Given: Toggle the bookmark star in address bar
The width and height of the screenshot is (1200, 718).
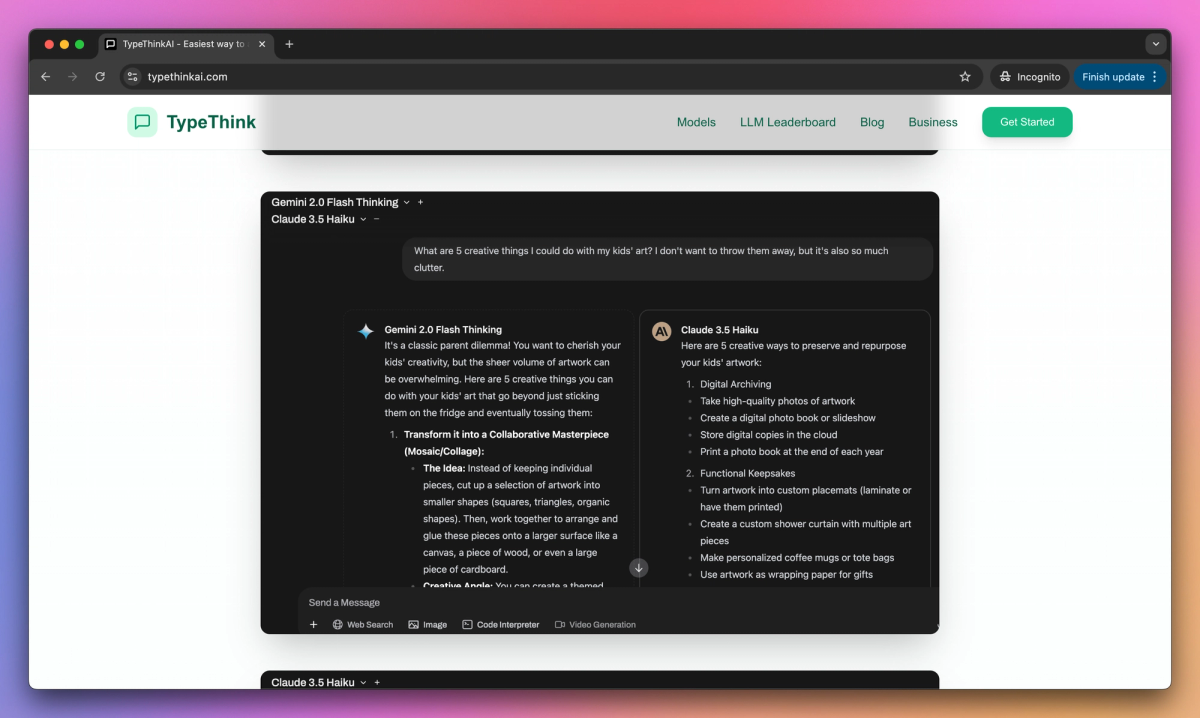Looking at the screenshot, I should click(x=964, y=76).
